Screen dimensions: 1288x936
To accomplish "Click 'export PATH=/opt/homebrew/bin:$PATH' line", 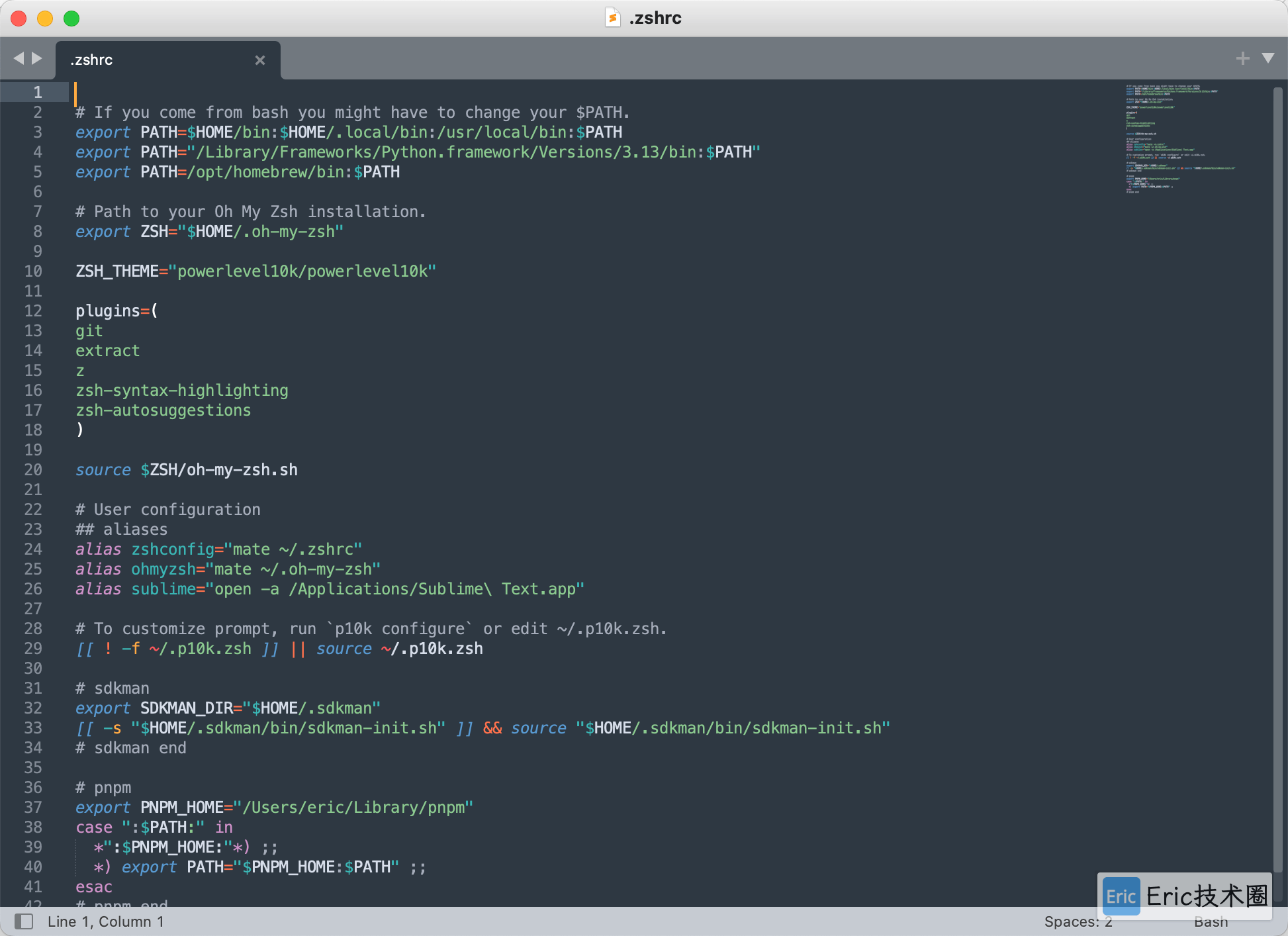I will pos(238,171).
